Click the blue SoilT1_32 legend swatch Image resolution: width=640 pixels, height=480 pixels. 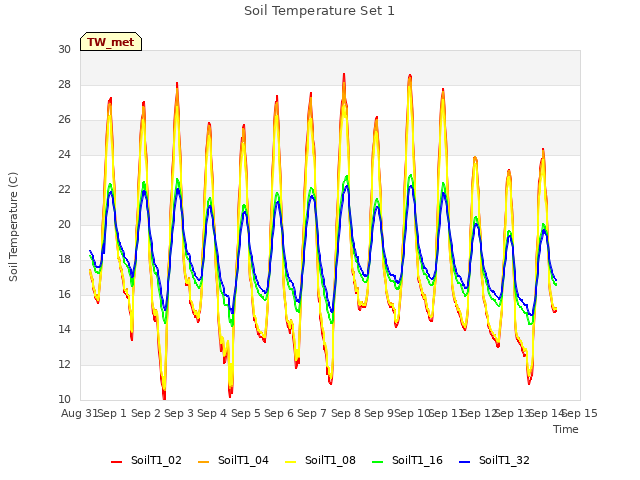coord(464,462)
